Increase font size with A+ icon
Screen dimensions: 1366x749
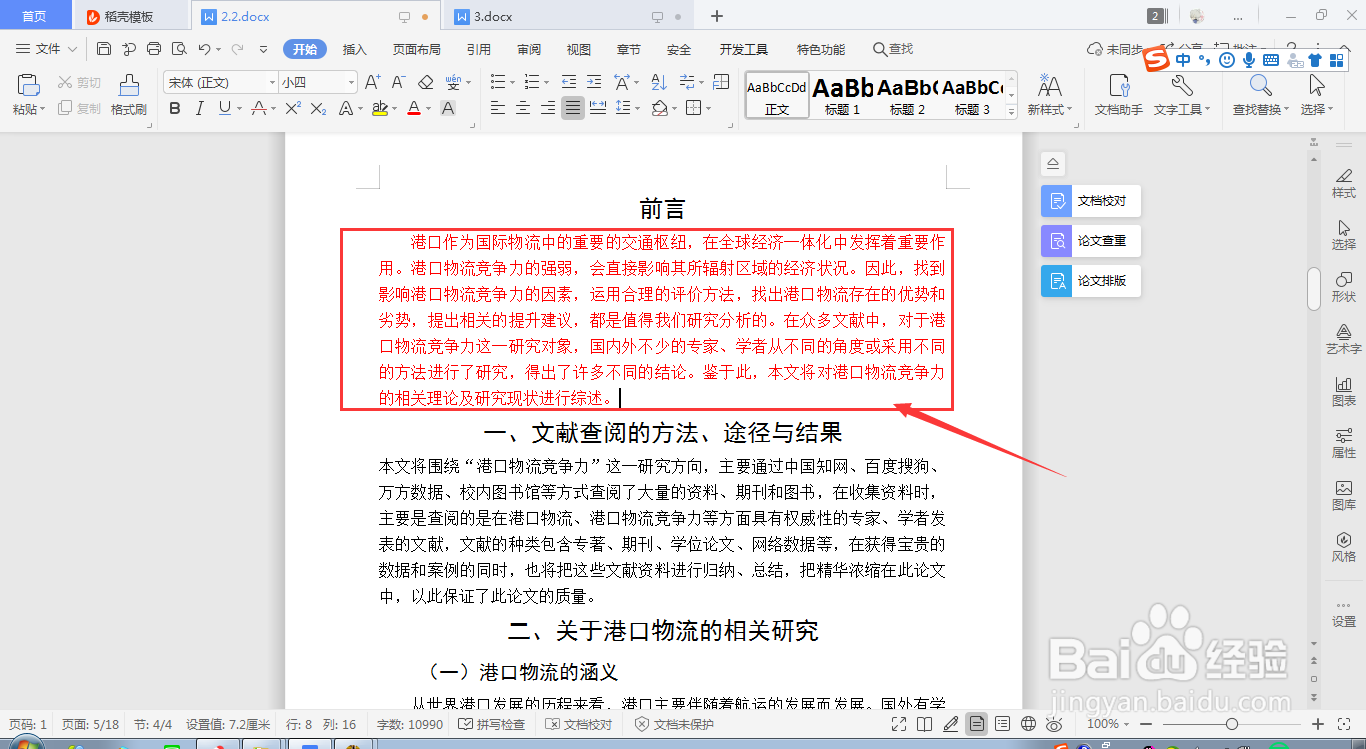click(x=372, y=82)
